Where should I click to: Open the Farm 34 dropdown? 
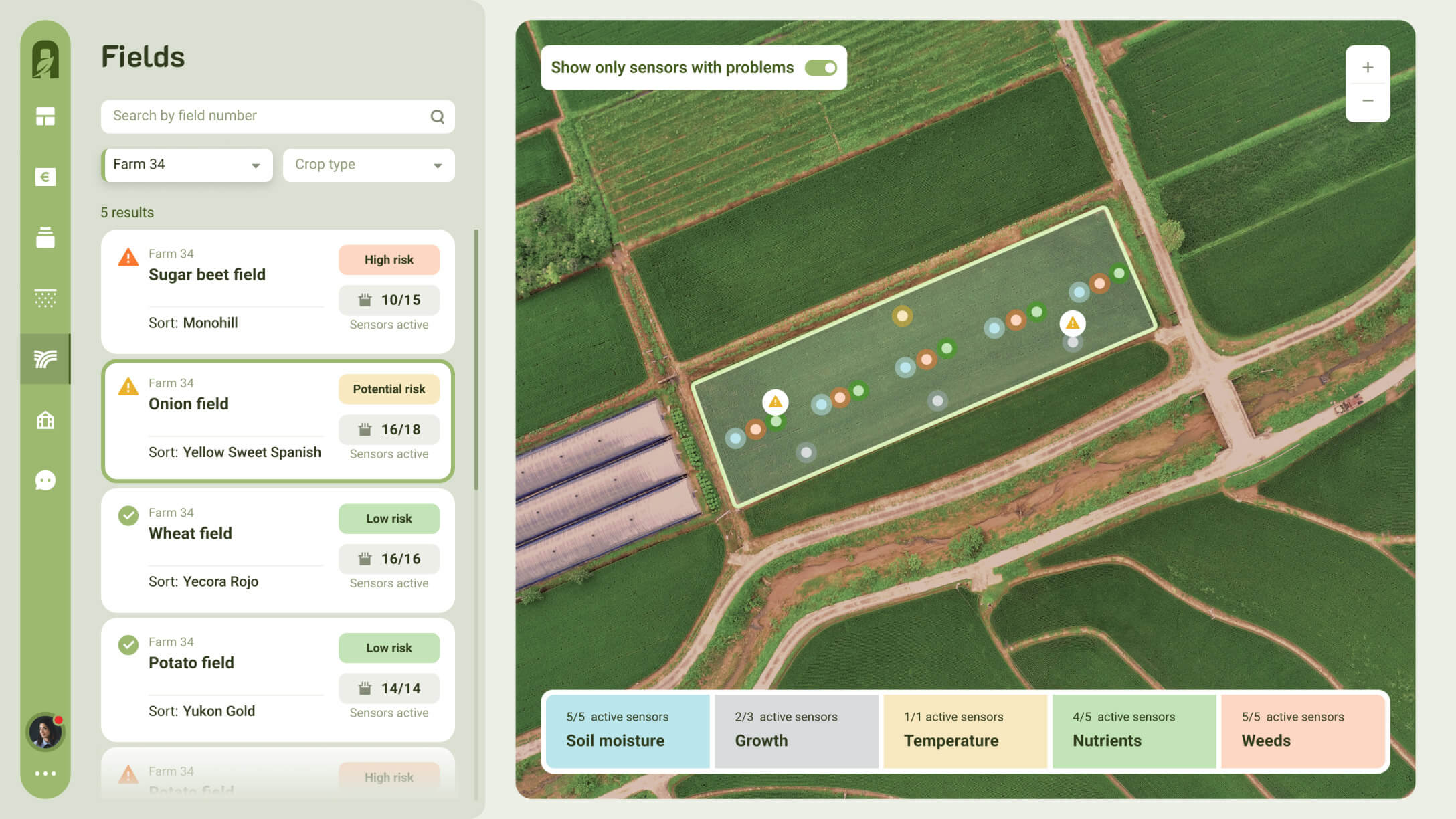(x=187, y=165)
